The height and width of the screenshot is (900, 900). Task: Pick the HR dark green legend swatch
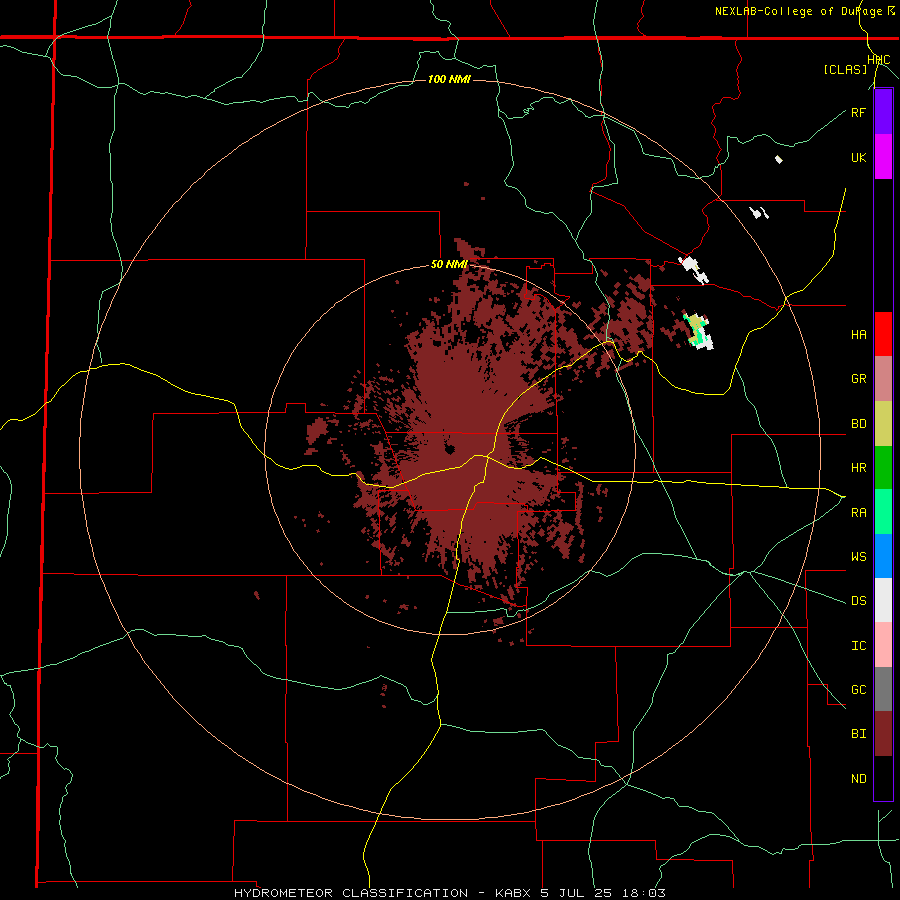tap(883, 468)
